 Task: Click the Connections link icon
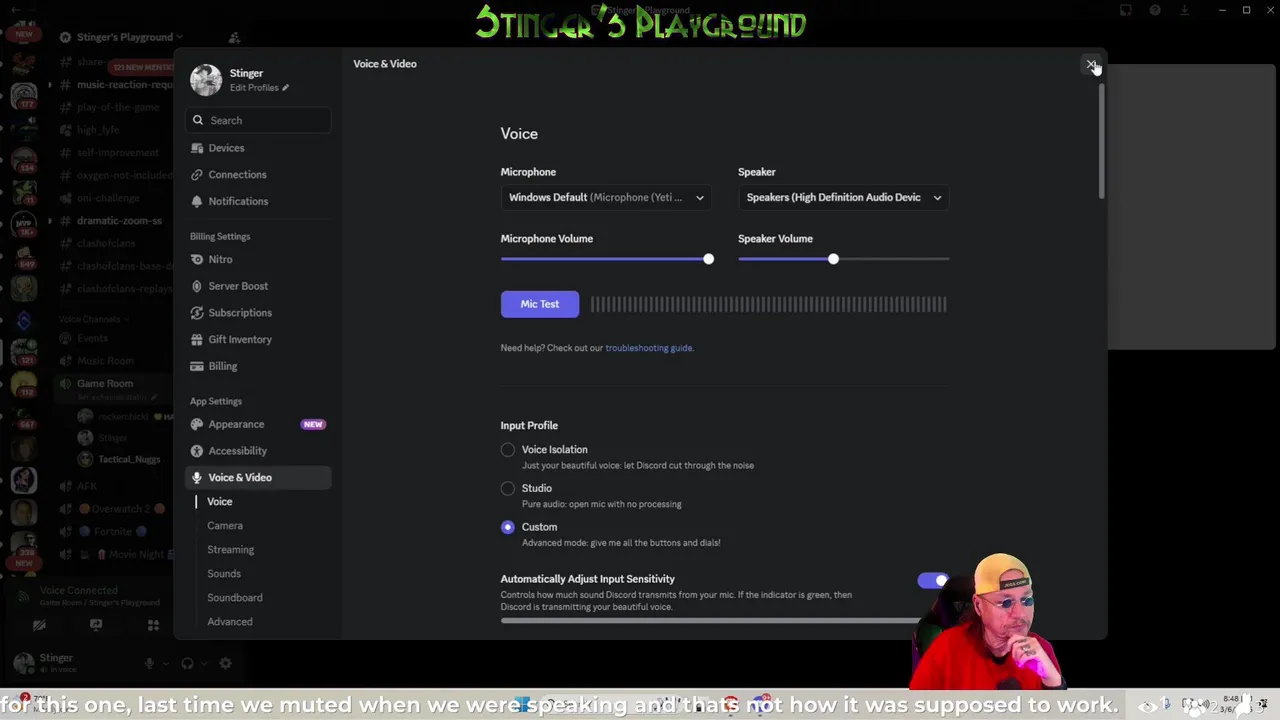click(197, 175)
